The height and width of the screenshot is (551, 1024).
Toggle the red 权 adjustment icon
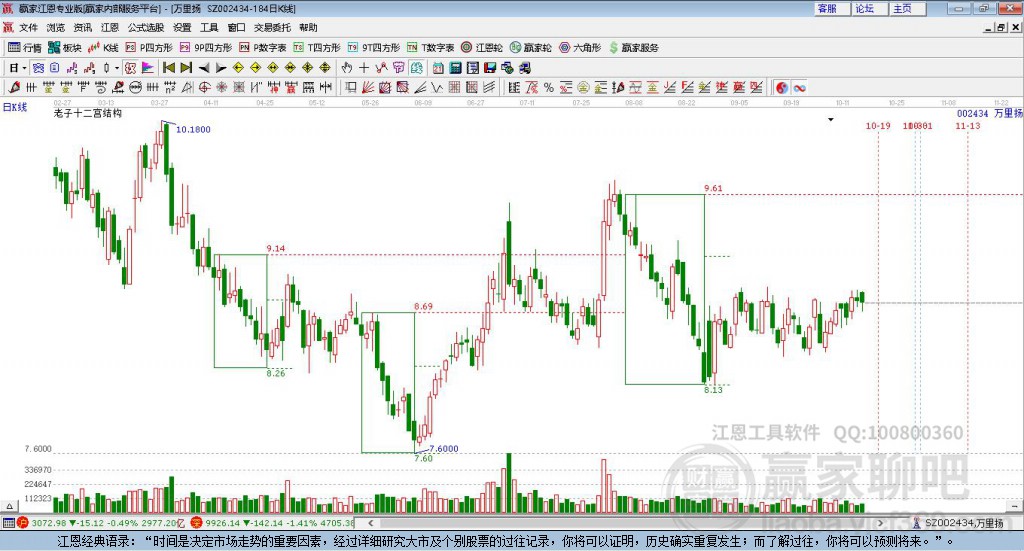click(x=131, y=68)
